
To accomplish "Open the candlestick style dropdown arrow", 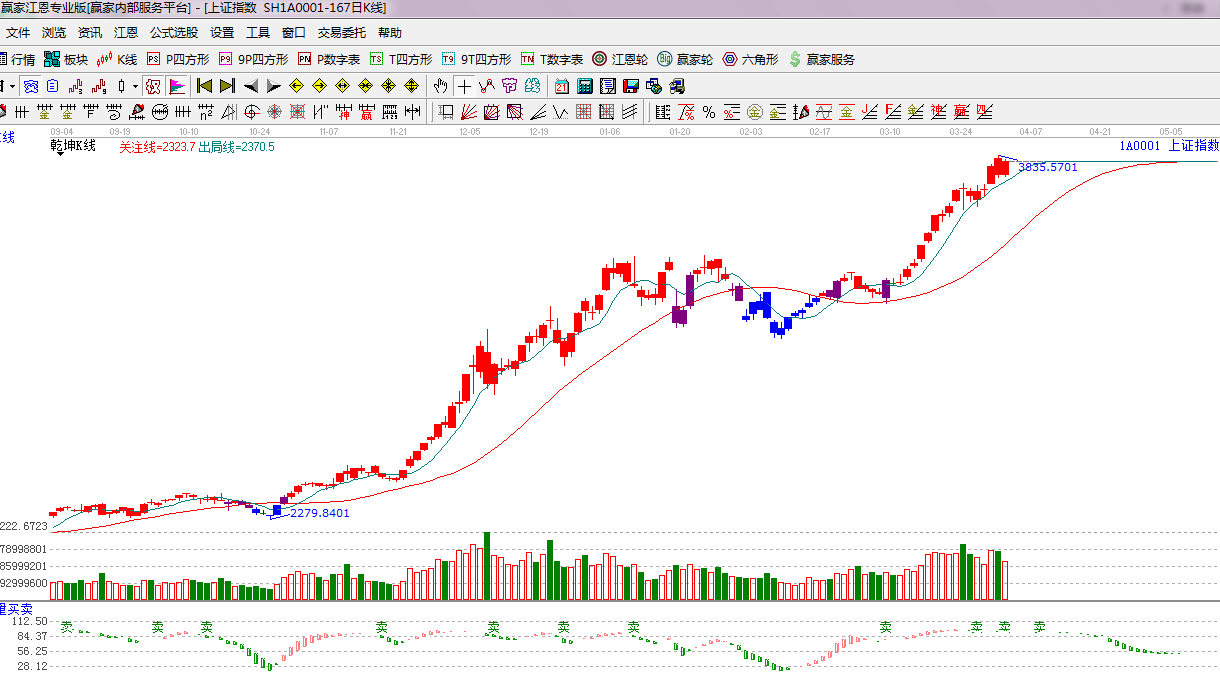I will [x=135, y=86].
